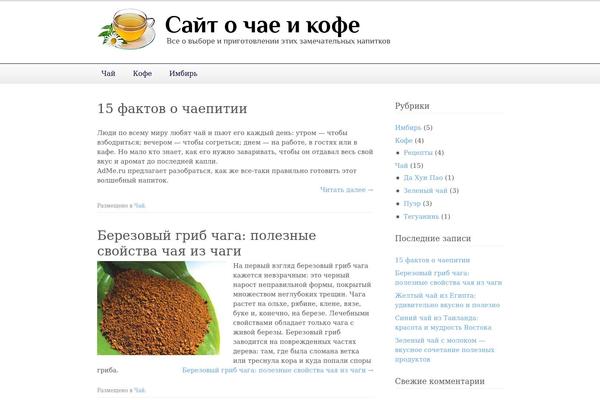The image size is (600, 400).
Task: Click the 'Чай' category under first post
Action: pyautogui.click(x=140, y=206)
